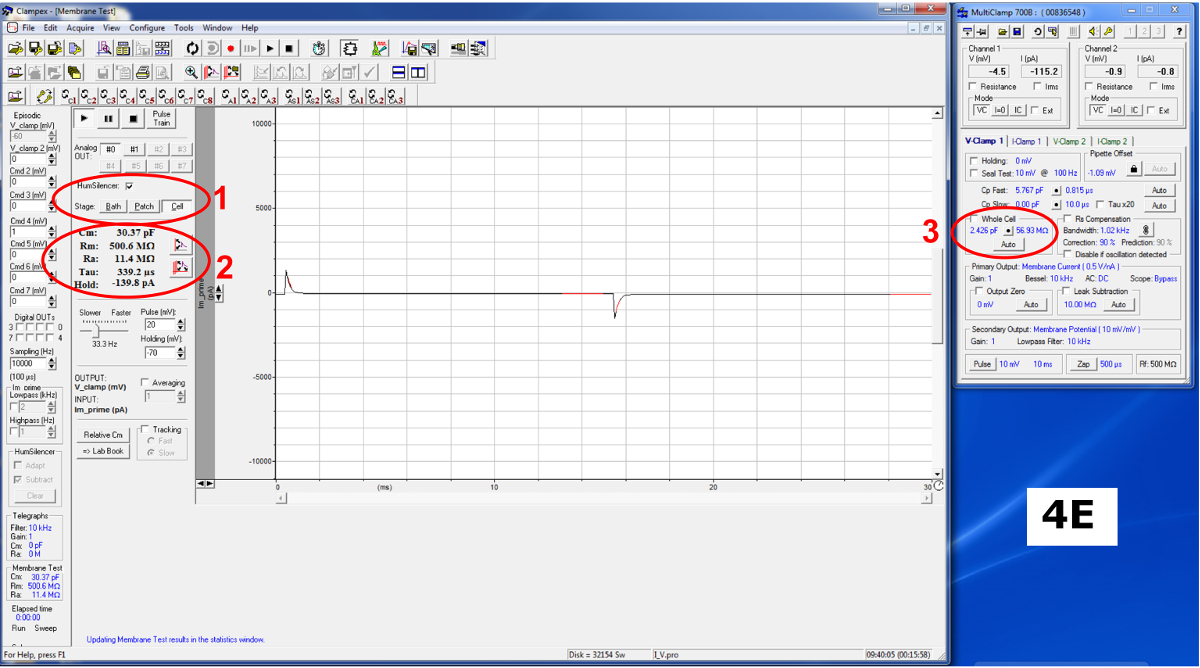
Task: Adjust the Slower/Faster frequency slider
Action: pos(97,329)
